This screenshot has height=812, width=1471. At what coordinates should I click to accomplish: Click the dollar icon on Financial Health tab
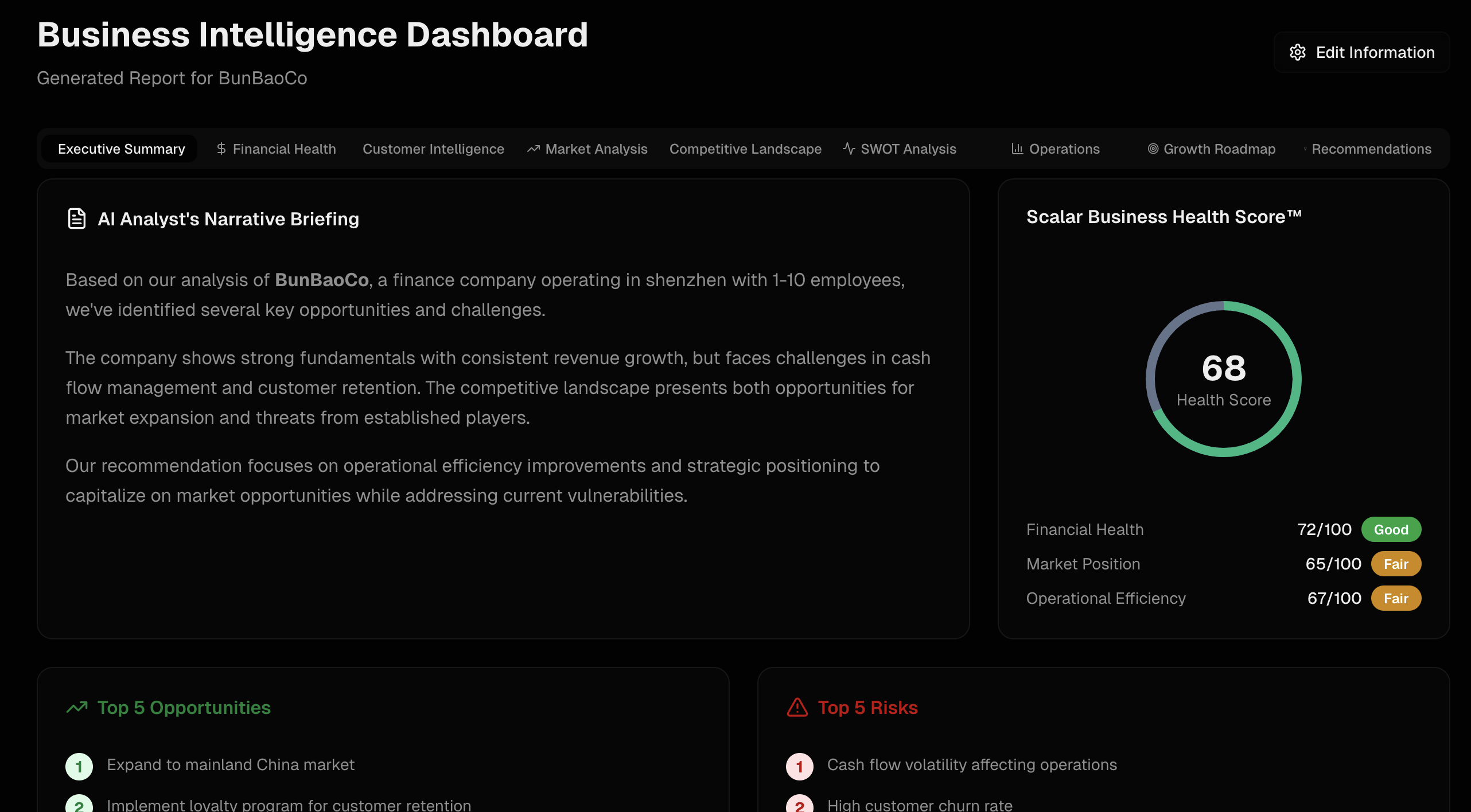pyautogui.click(x=221, y=149)
